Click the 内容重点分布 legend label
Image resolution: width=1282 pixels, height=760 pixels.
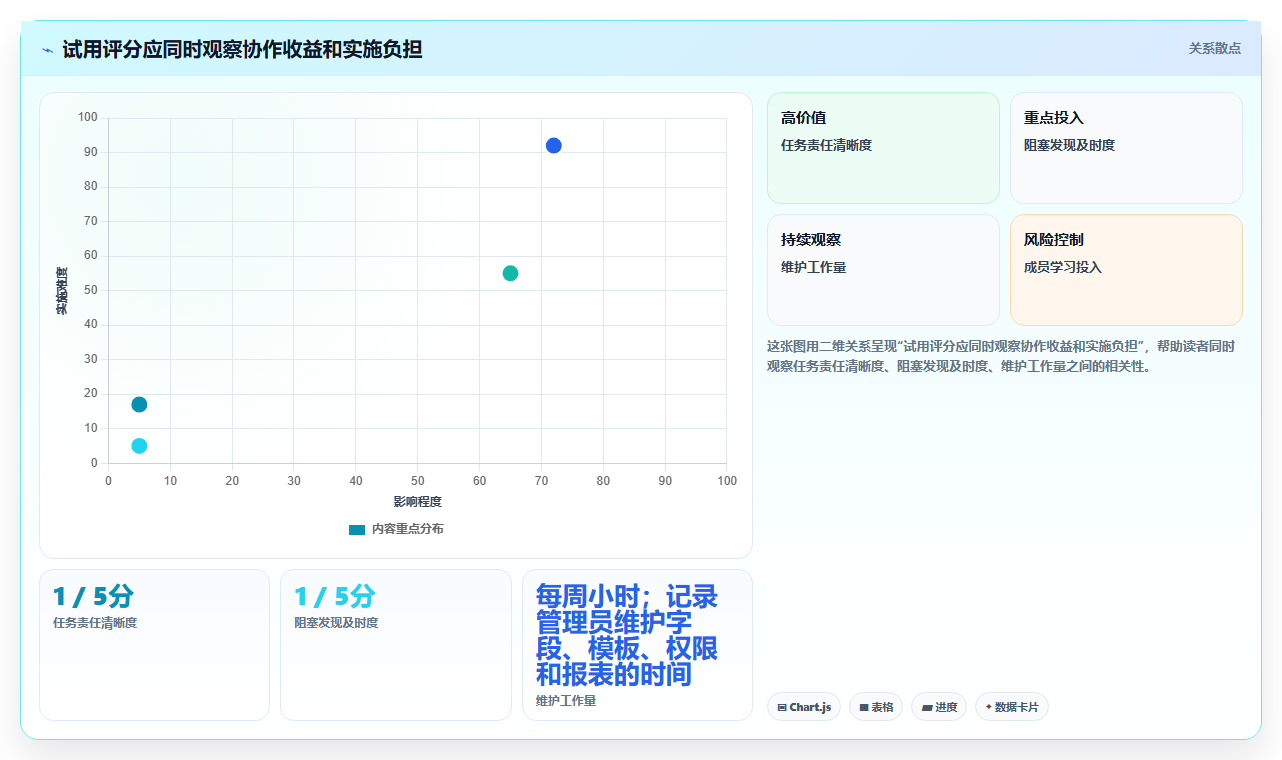point(407,529)
